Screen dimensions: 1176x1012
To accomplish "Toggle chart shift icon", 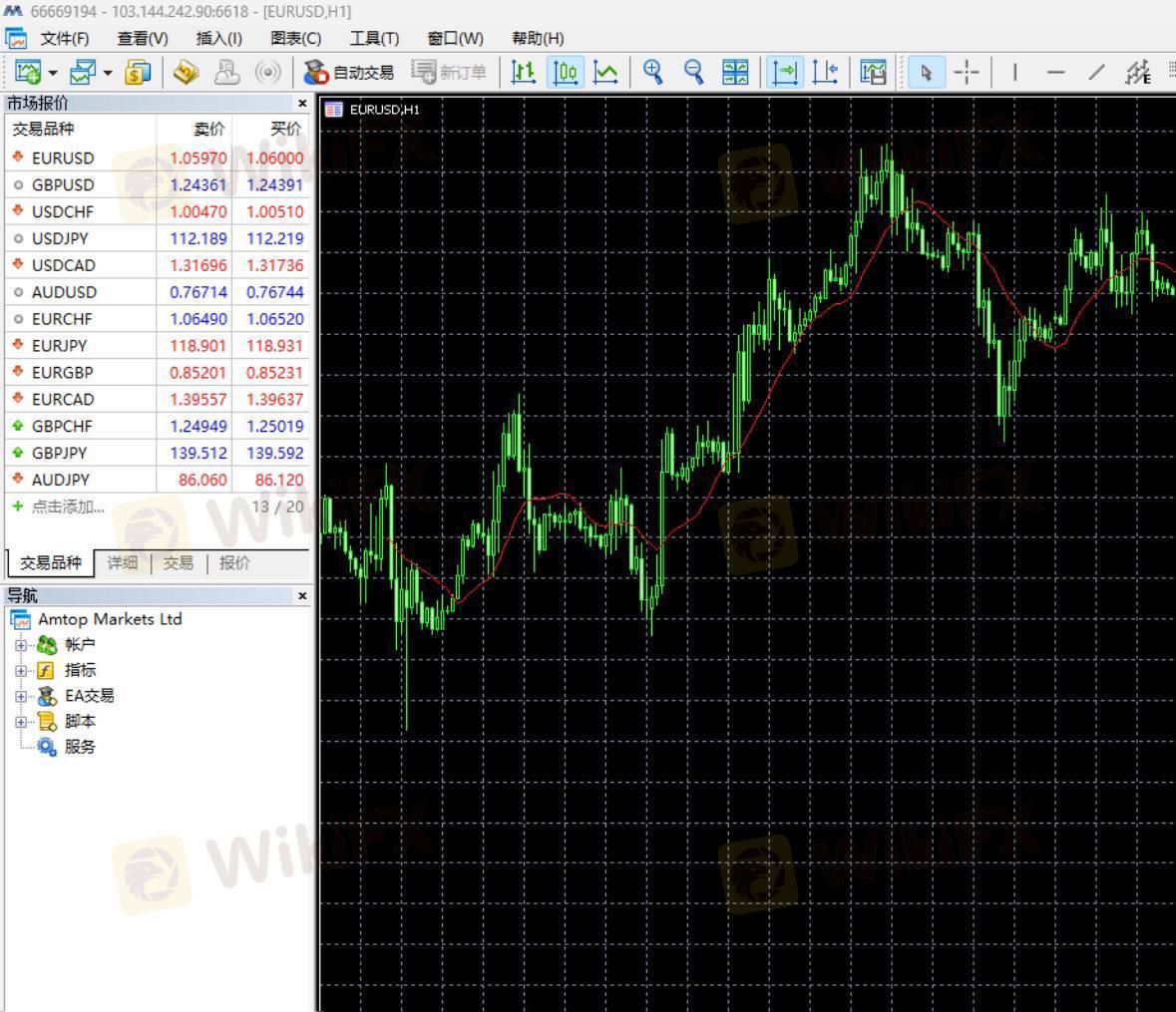I will tap(826, 73).
